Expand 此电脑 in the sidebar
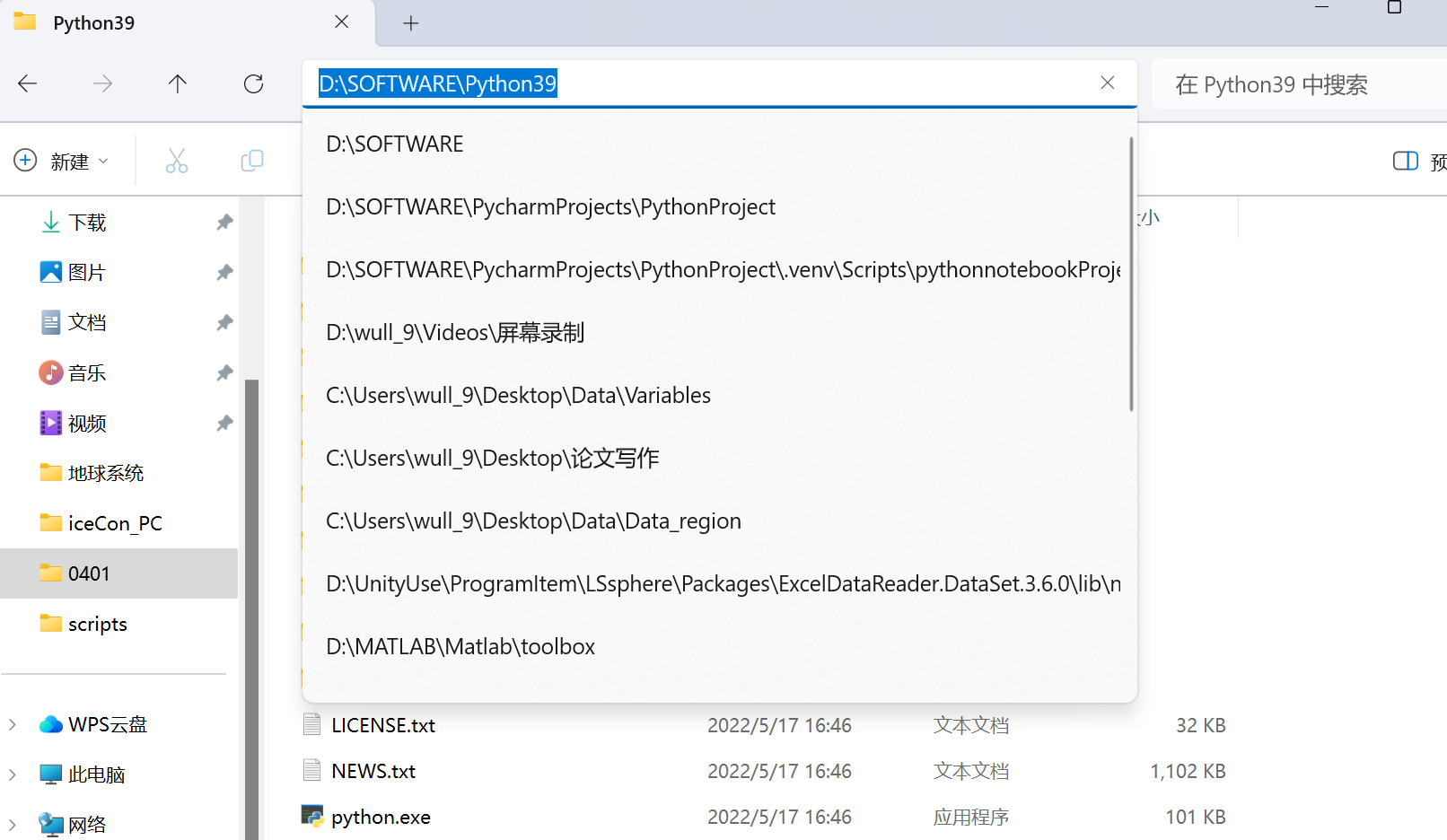This screenshot has width=1447, height=840. pyautogui.click(x=12, y=774)
